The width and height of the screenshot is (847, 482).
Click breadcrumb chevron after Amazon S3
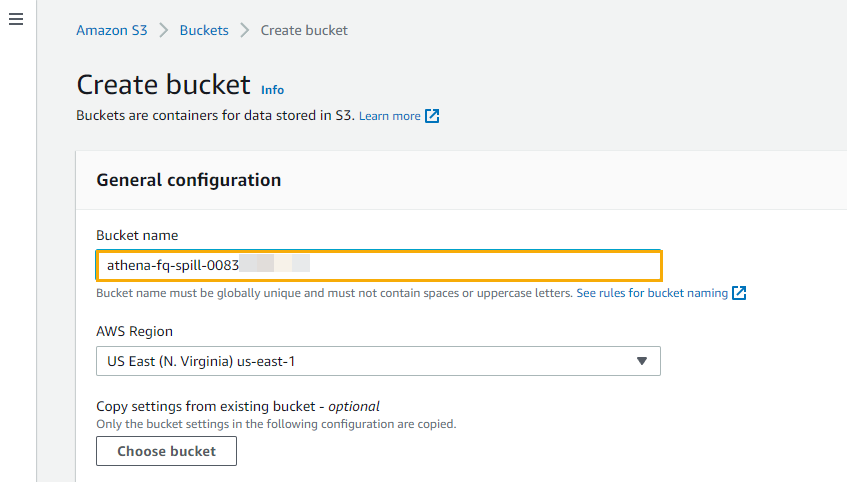click(x=164, y=30)
